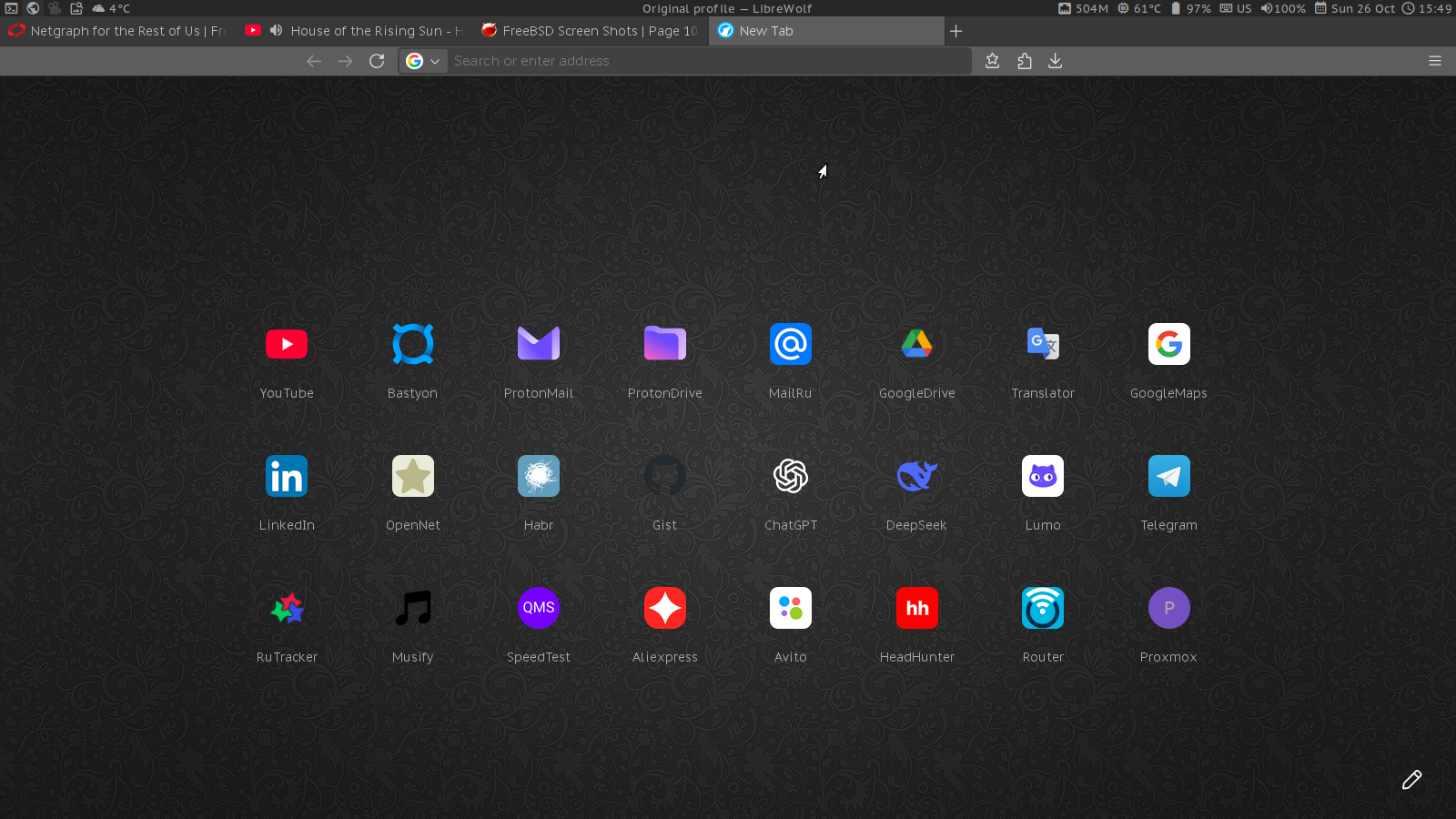Open the Telegram dial
The height and width of the screenshot is (819, 1456).
[1168, 476]
